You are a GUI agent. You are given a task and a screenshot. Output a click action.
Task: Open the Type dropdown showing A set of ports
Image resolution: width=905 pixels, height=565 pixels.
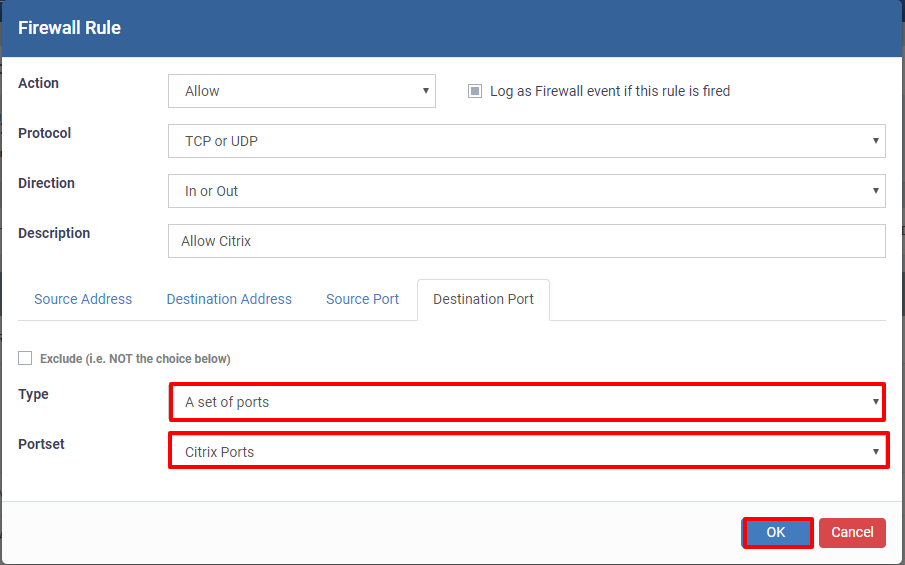[x=526, y=402]
